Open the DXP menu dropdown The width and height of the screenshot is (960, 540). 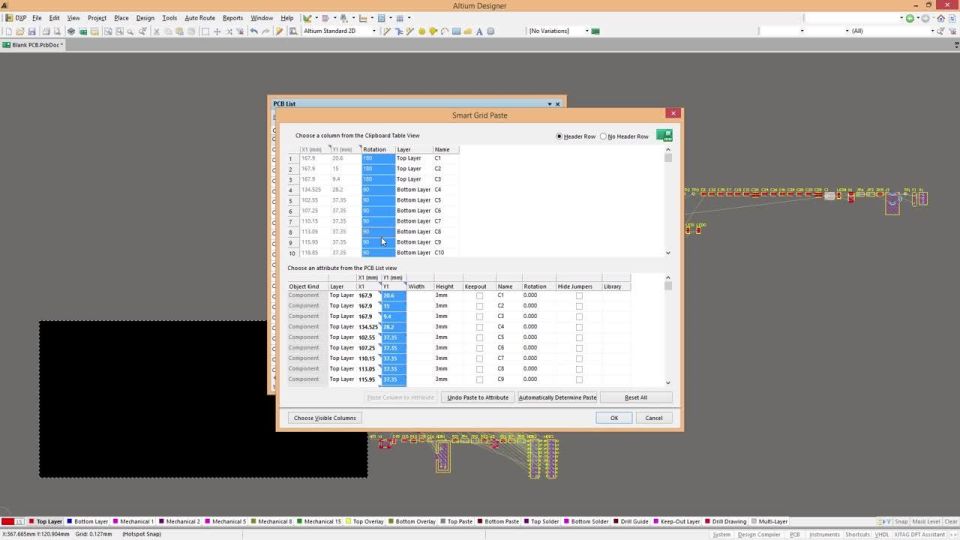(x=17, y=18)
